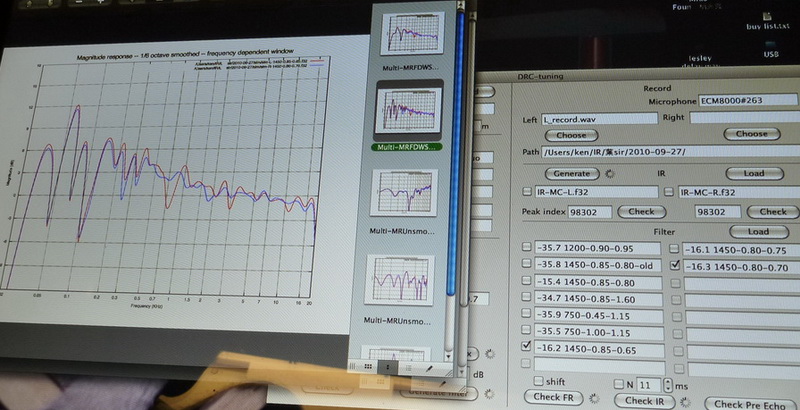Click the annotation pencil icon in sidebar
The height and width of the screenshot is (410, 800).
coord(430,368)
